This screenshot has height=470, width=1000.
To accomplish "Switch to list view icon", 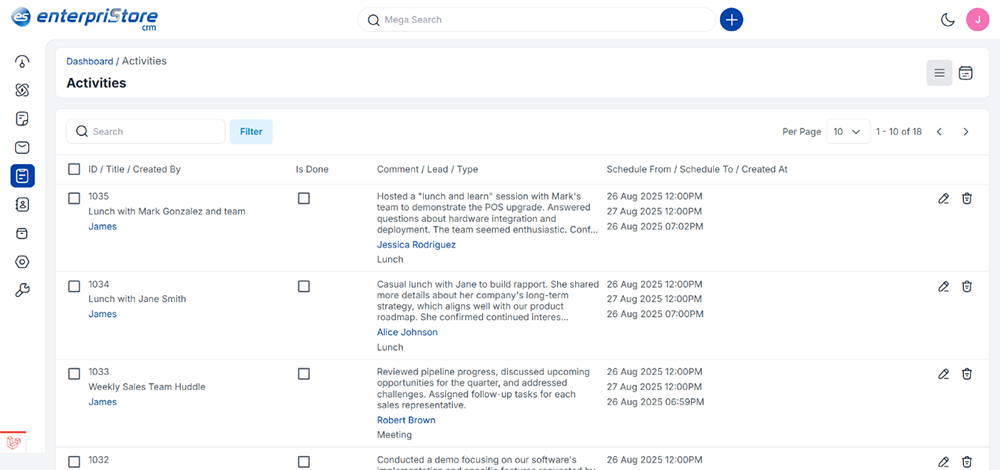I will coord(939,73).
